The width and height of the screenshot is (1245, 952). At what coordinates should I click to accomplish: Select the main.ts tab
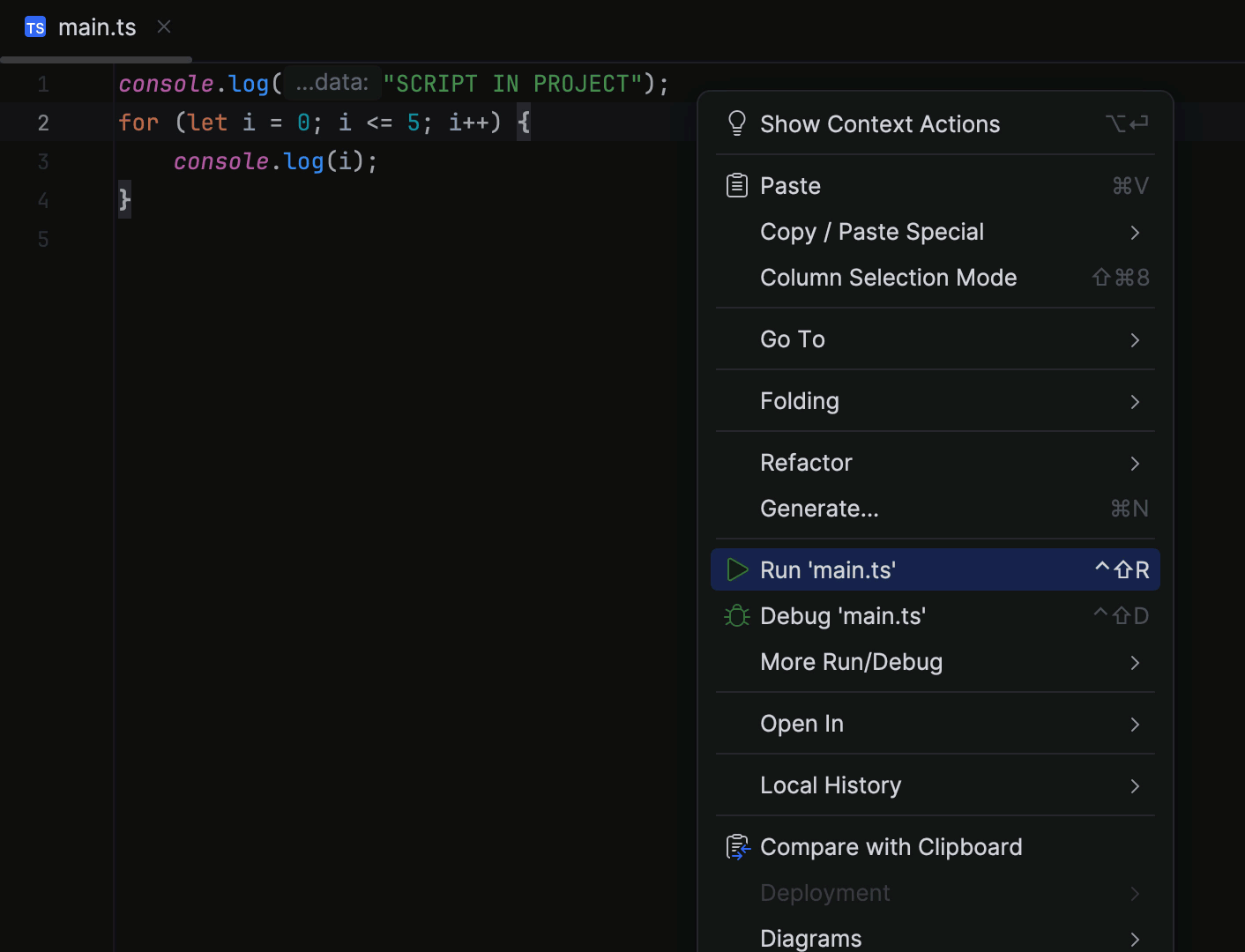[x=97, y=26]
